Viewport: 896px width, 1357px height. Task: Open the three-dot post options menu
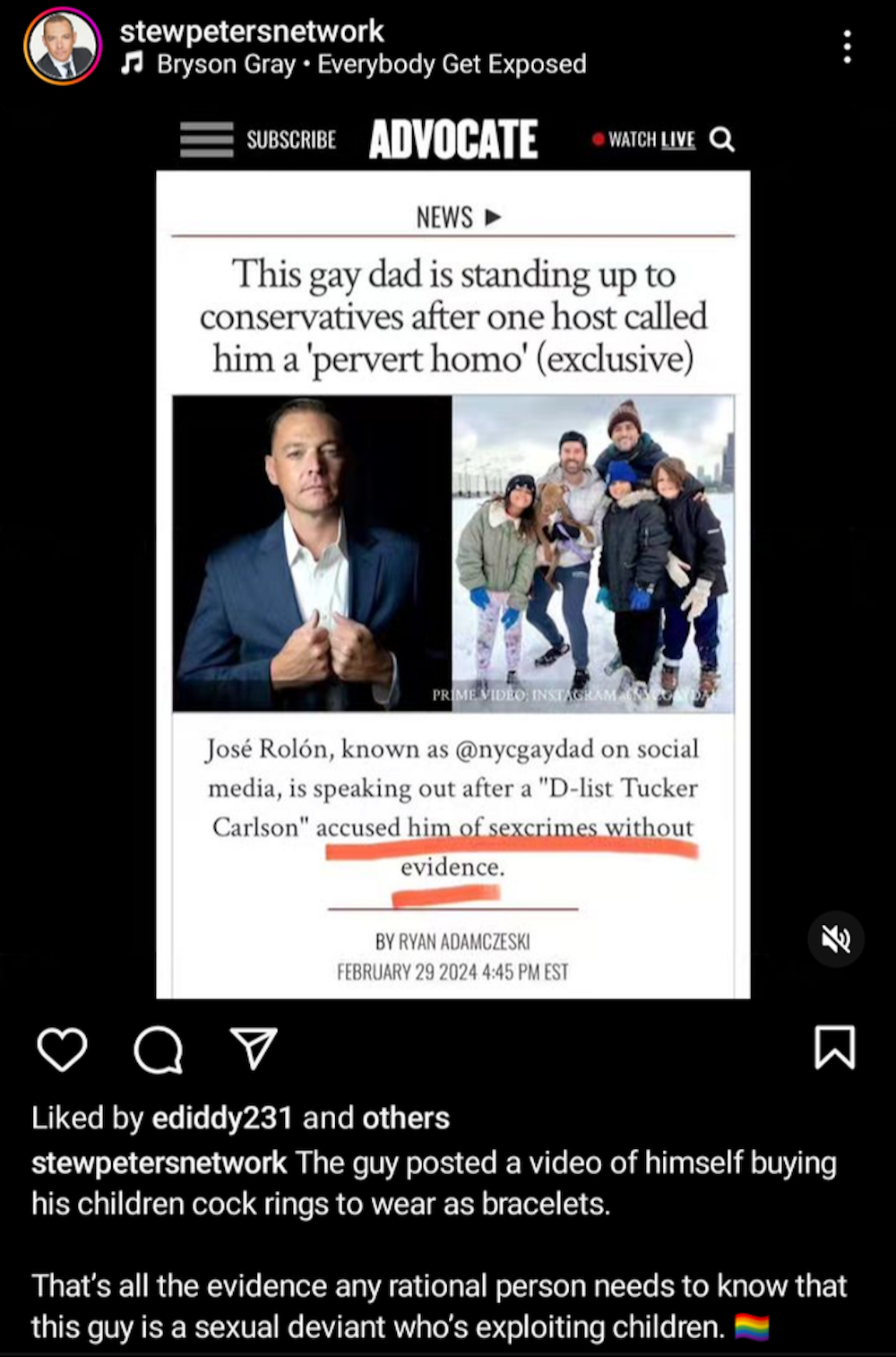pos(847,47)
